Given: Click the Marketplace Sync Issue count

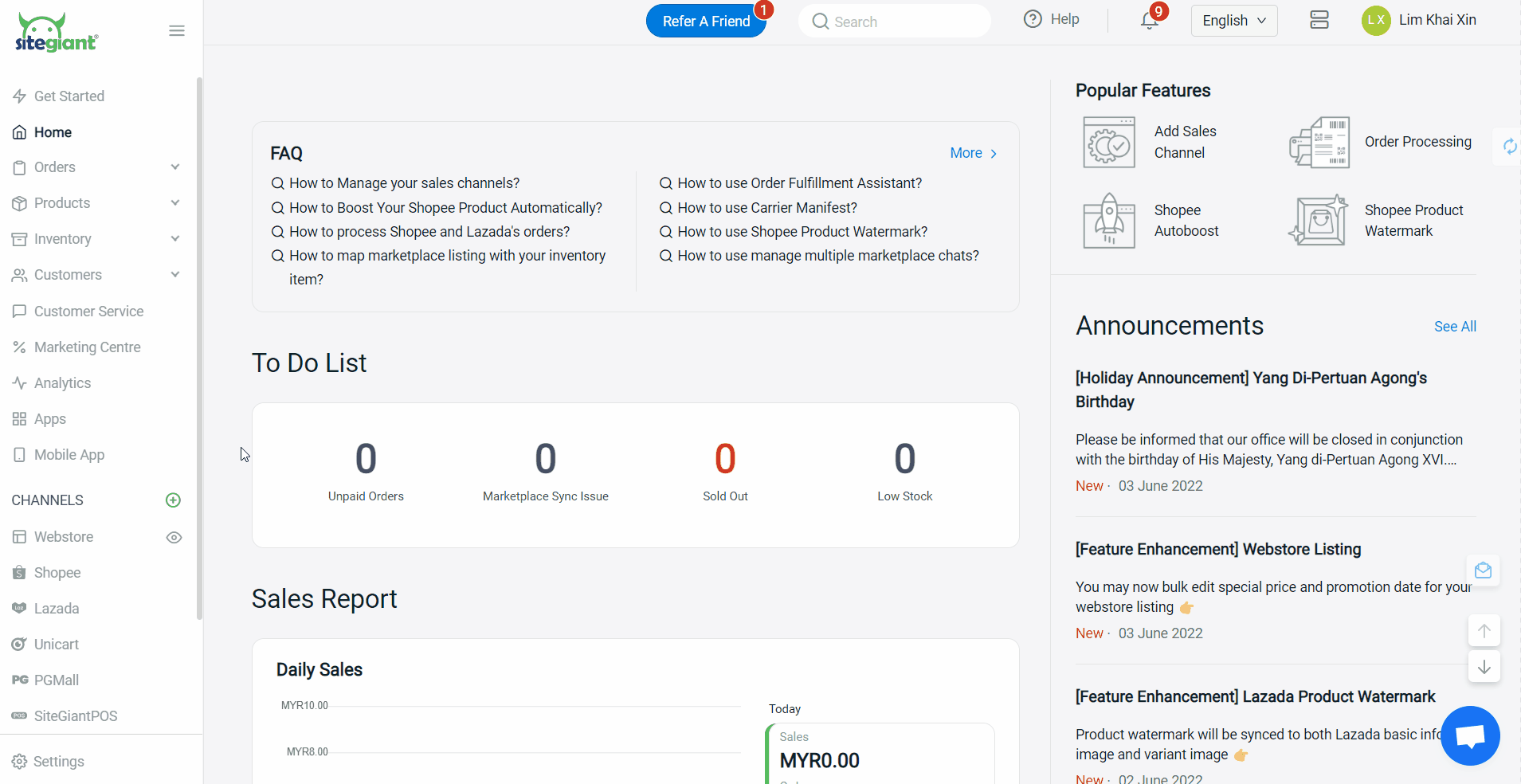Looking at the screenshot, I should [546, 459].
